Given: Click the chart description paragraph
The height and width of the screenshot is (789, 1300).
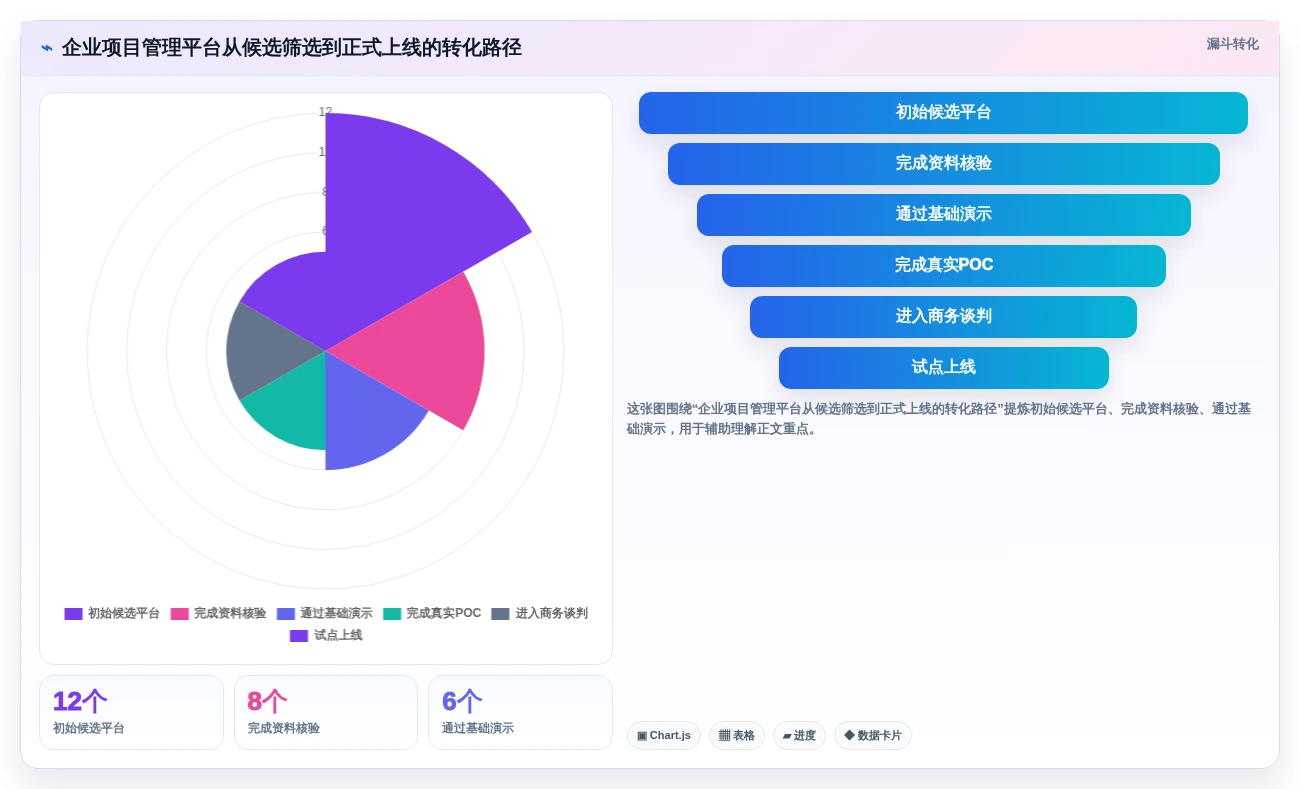Looking at the screenshot, I should 939,419.
